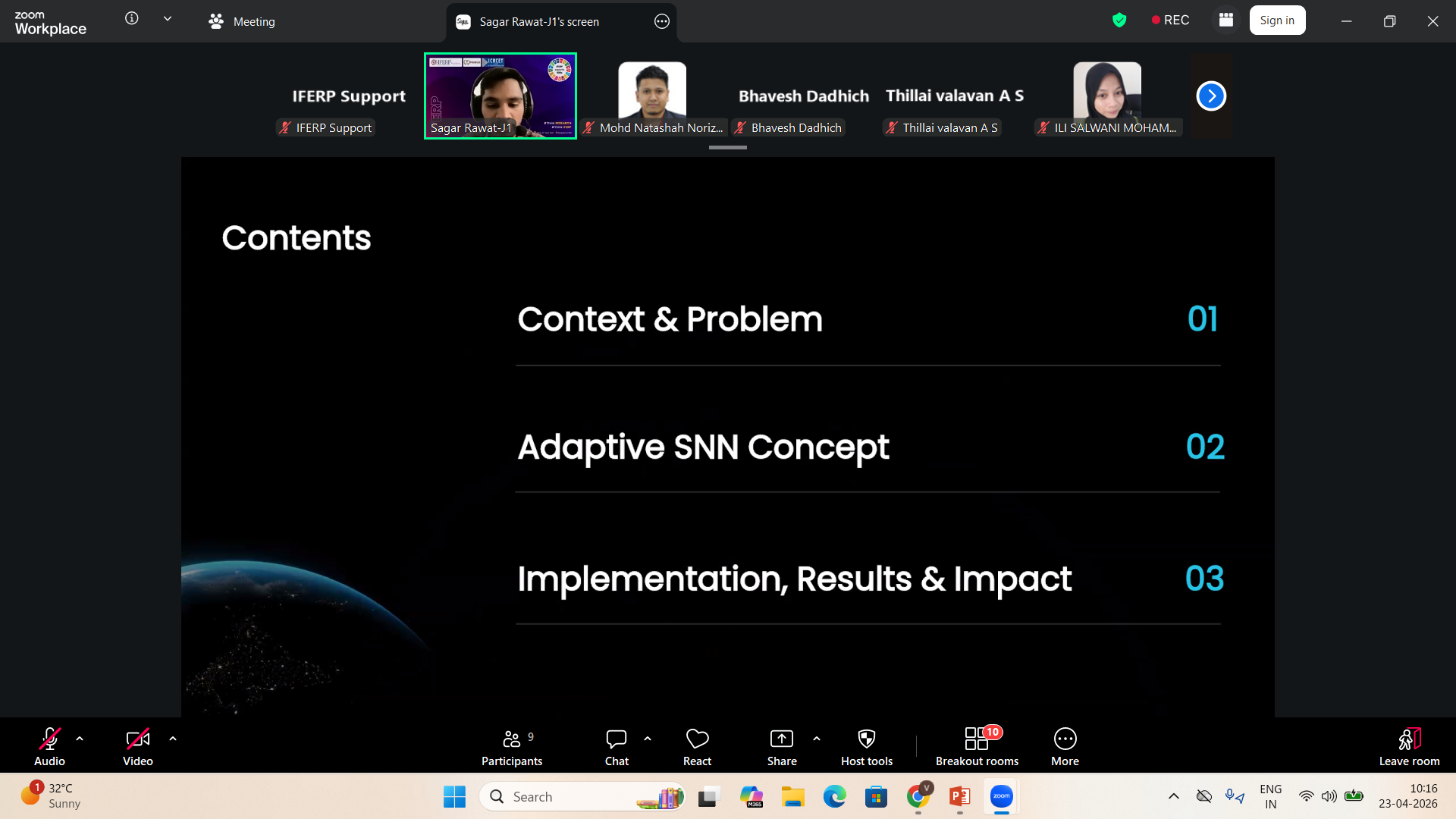The height and width of the screenshot is (819, 1456).
Task: Open Microsoft Edge from taskbar
Action: [x=834, y=796]
